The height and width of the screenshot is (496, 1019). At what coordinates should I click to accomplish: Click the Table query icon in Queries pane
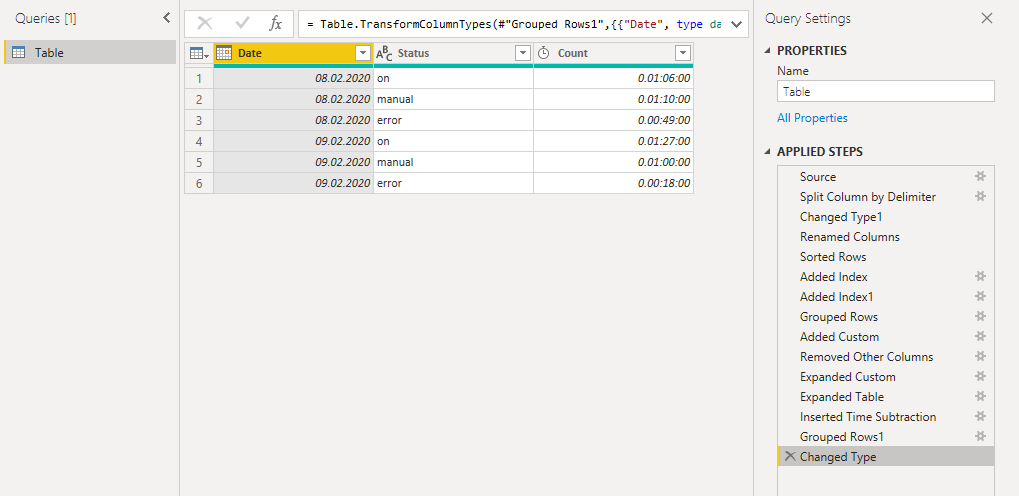19,53
